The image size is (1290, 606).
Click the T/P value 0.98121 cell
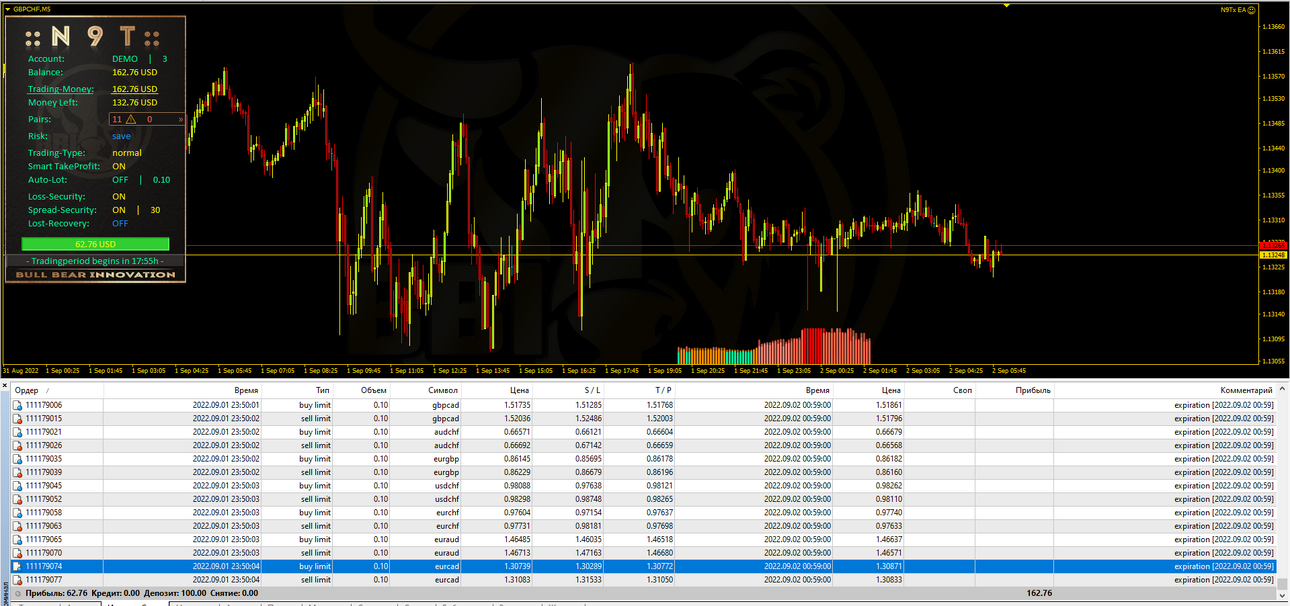pos(657,486)
